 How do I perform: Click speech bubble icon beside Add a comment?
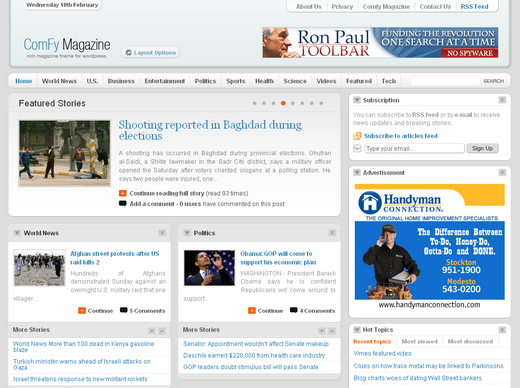click(x=123, y=204)
